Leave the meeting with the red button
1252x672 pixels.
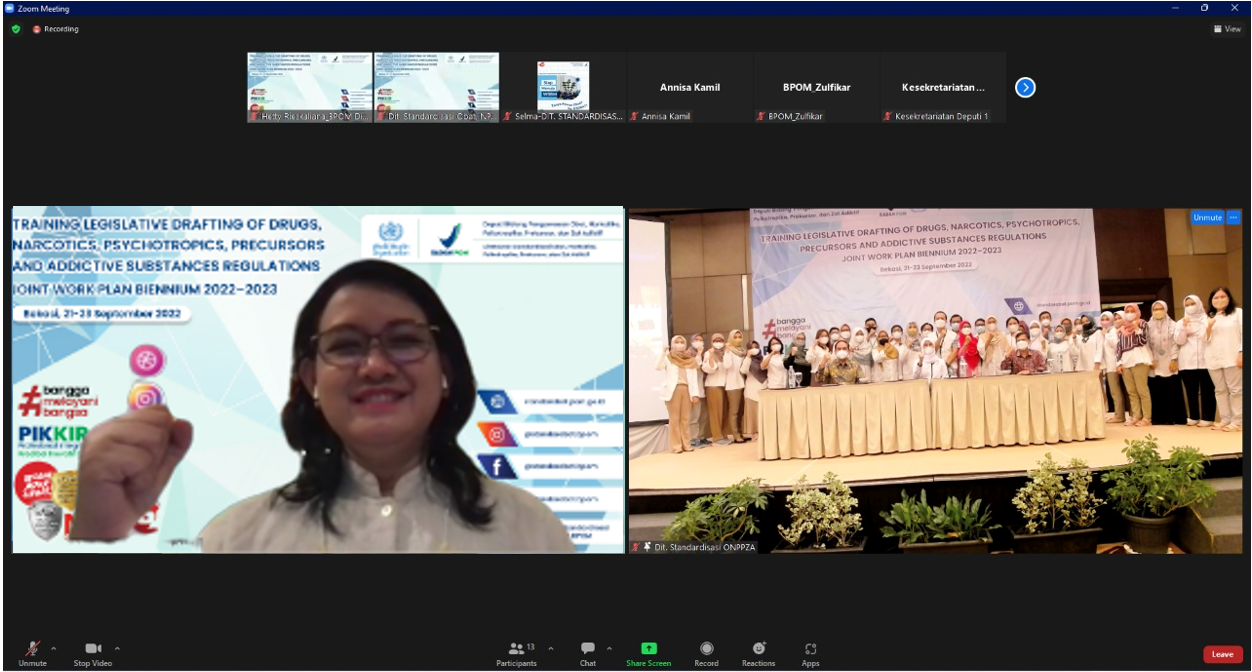(x=1222, y=654)
